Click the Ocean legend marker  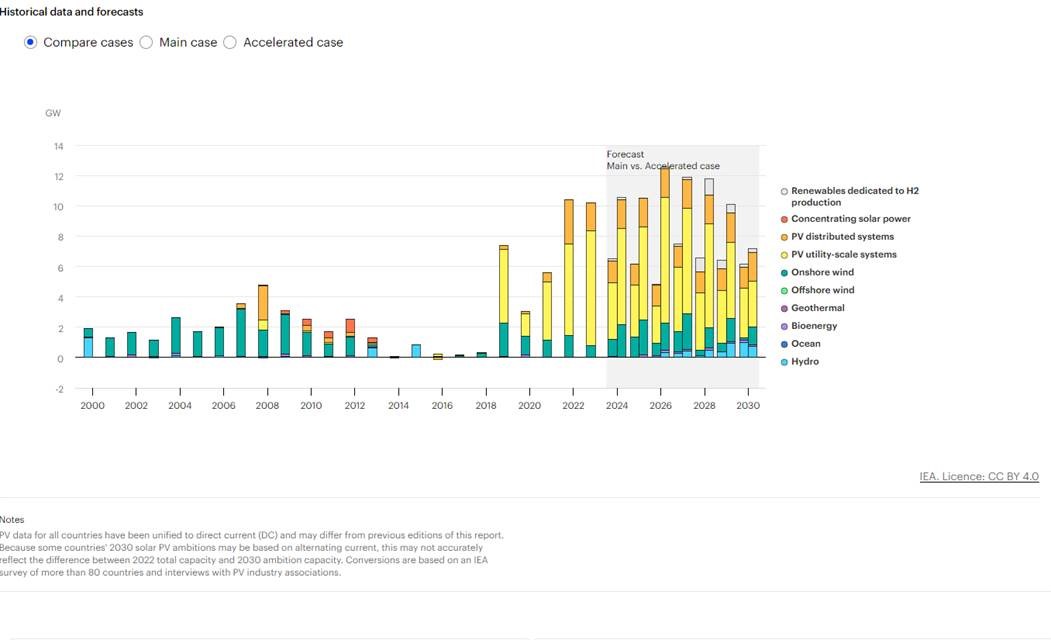pos(784,344)
